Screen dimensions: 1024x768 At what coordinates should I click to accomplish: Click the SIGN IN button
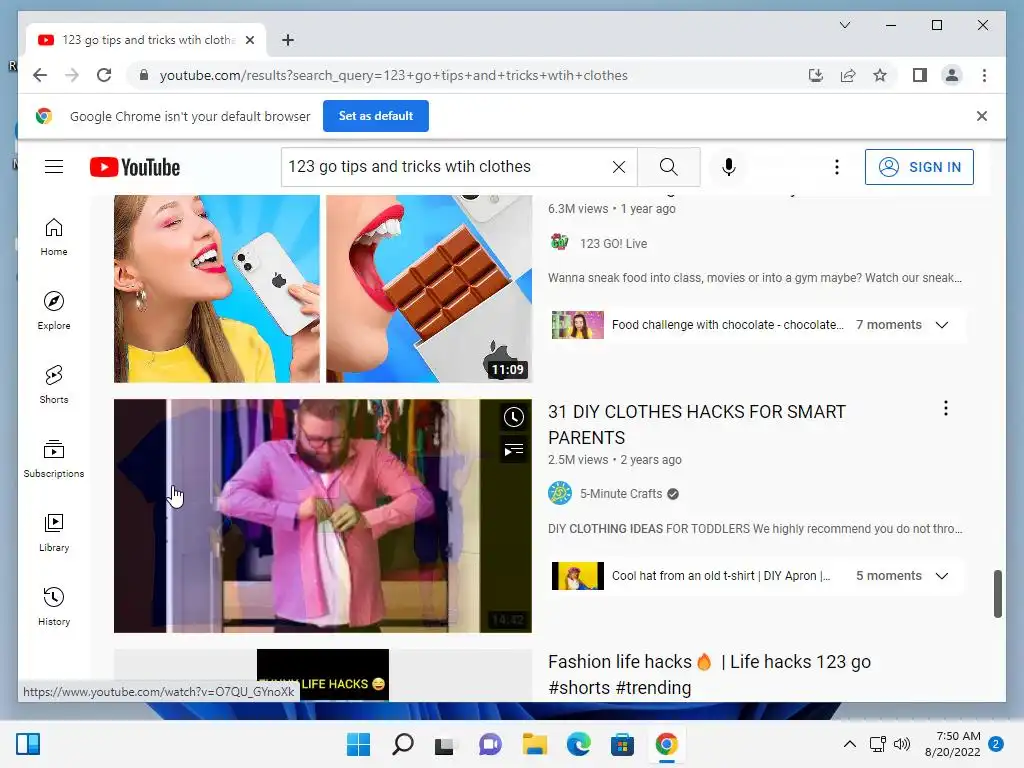(919, 167)
